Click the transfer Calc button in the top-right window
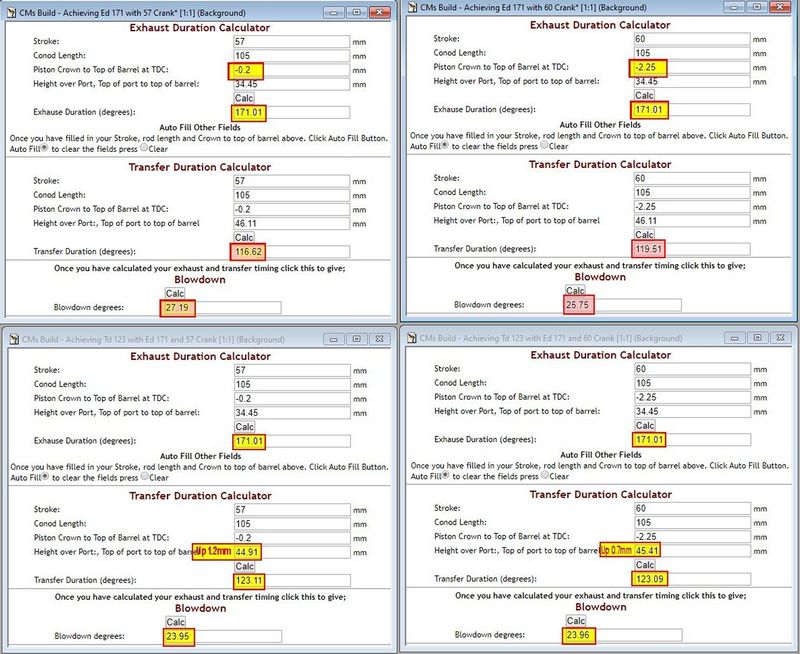 point(644,234)
